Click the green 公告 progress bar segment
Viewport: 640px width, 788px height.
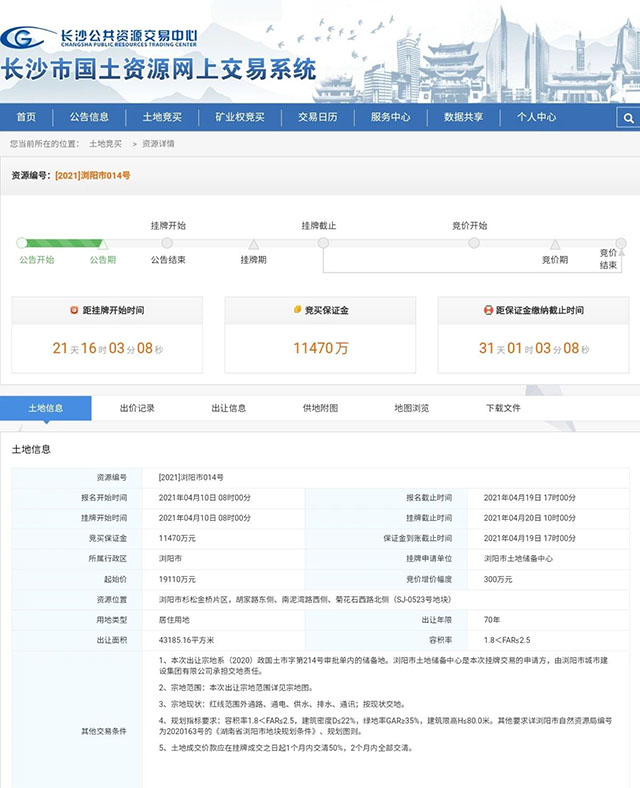point(60,243)
